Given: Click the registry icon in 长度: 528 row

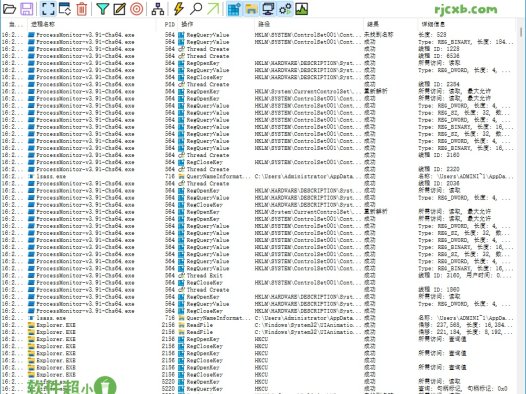Looking at the screenshot, I should (181, 35).
